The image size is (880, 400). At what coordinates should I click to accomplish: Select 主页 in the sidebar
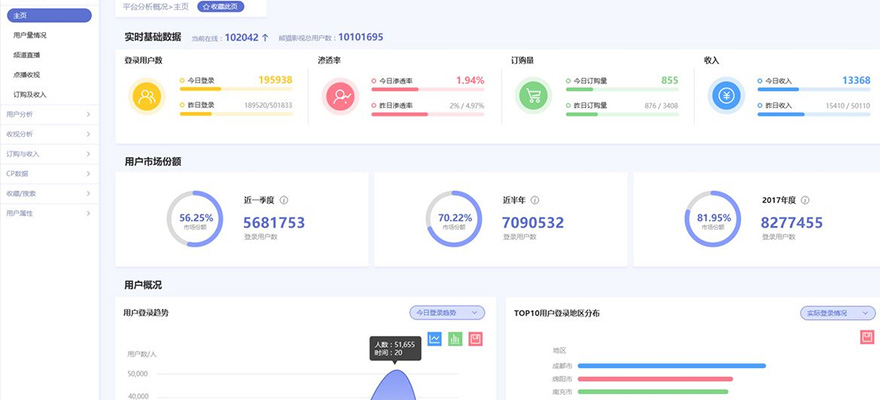[49, 16]
